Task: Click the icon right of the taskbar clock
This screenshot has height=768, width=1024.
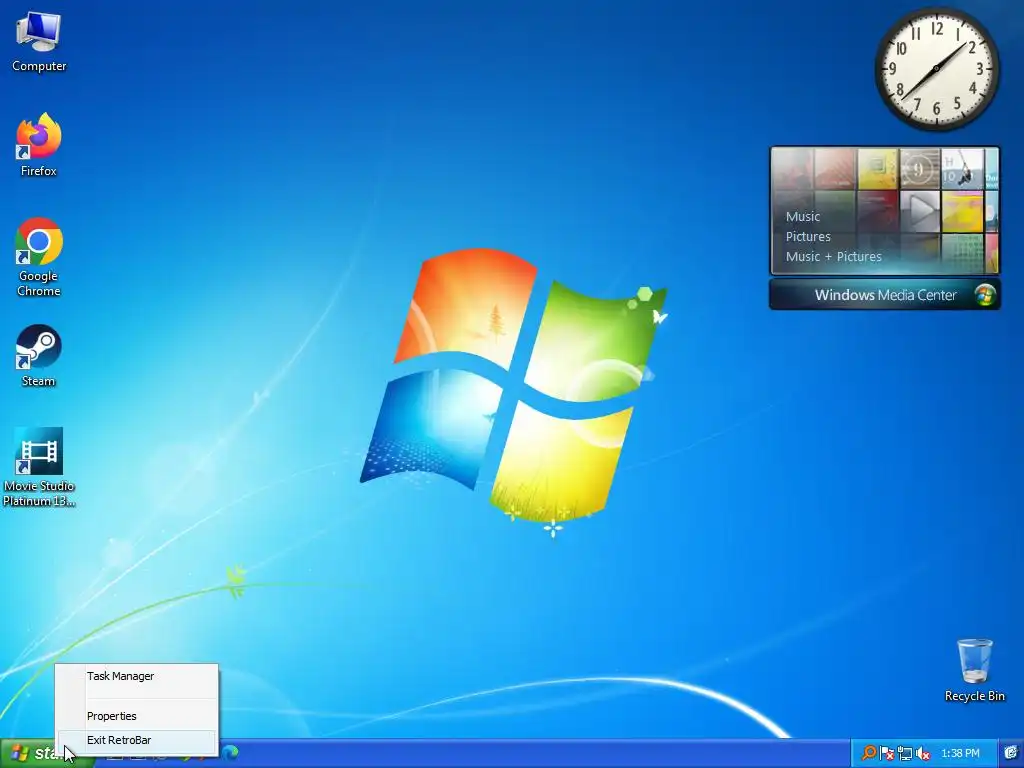Action: pos(1011,753)
